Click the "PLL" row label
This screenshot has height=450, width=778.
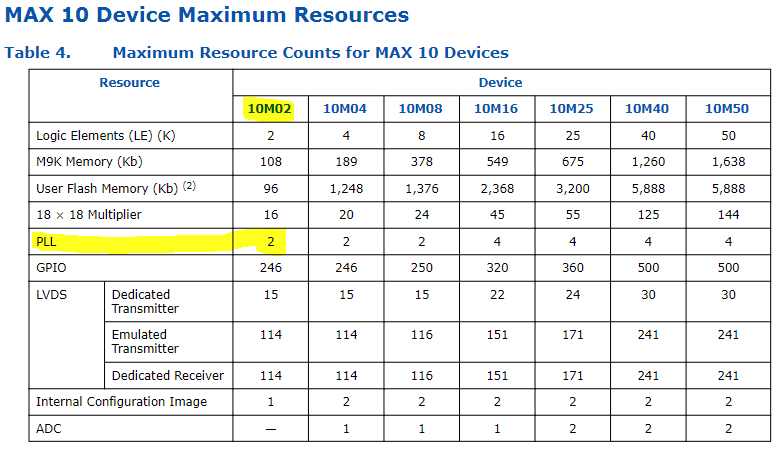click(46, 242)
